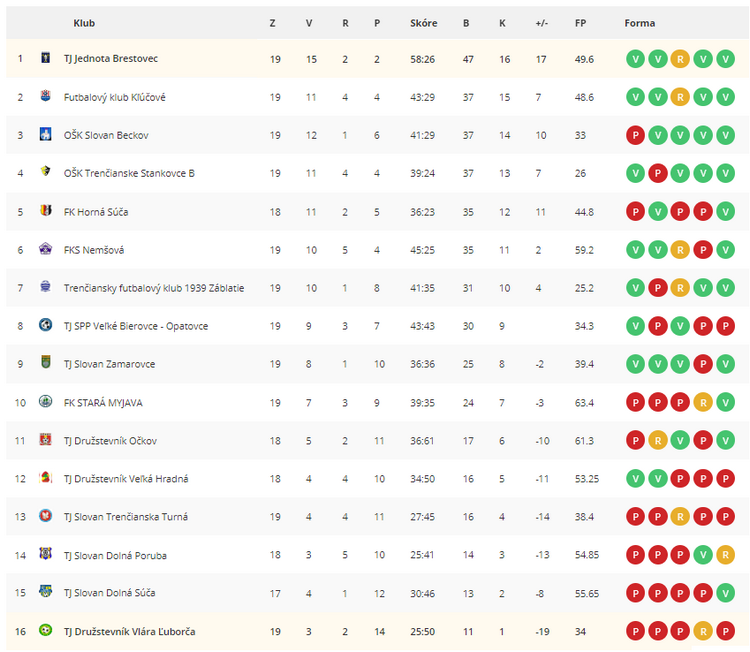Click the OŠK Slovan Beckov club logo

[45, 134]
